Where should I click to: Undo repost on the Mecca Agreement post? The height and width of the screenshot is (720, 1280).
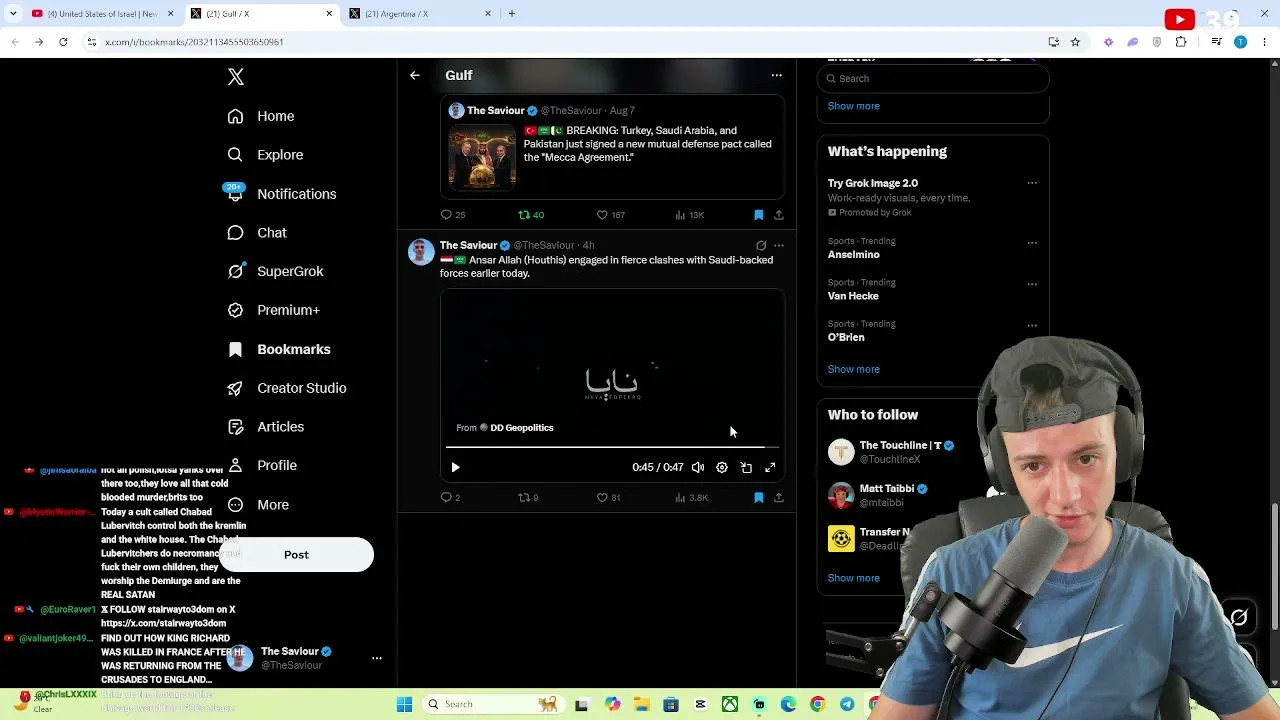click(x=531, y=215)
